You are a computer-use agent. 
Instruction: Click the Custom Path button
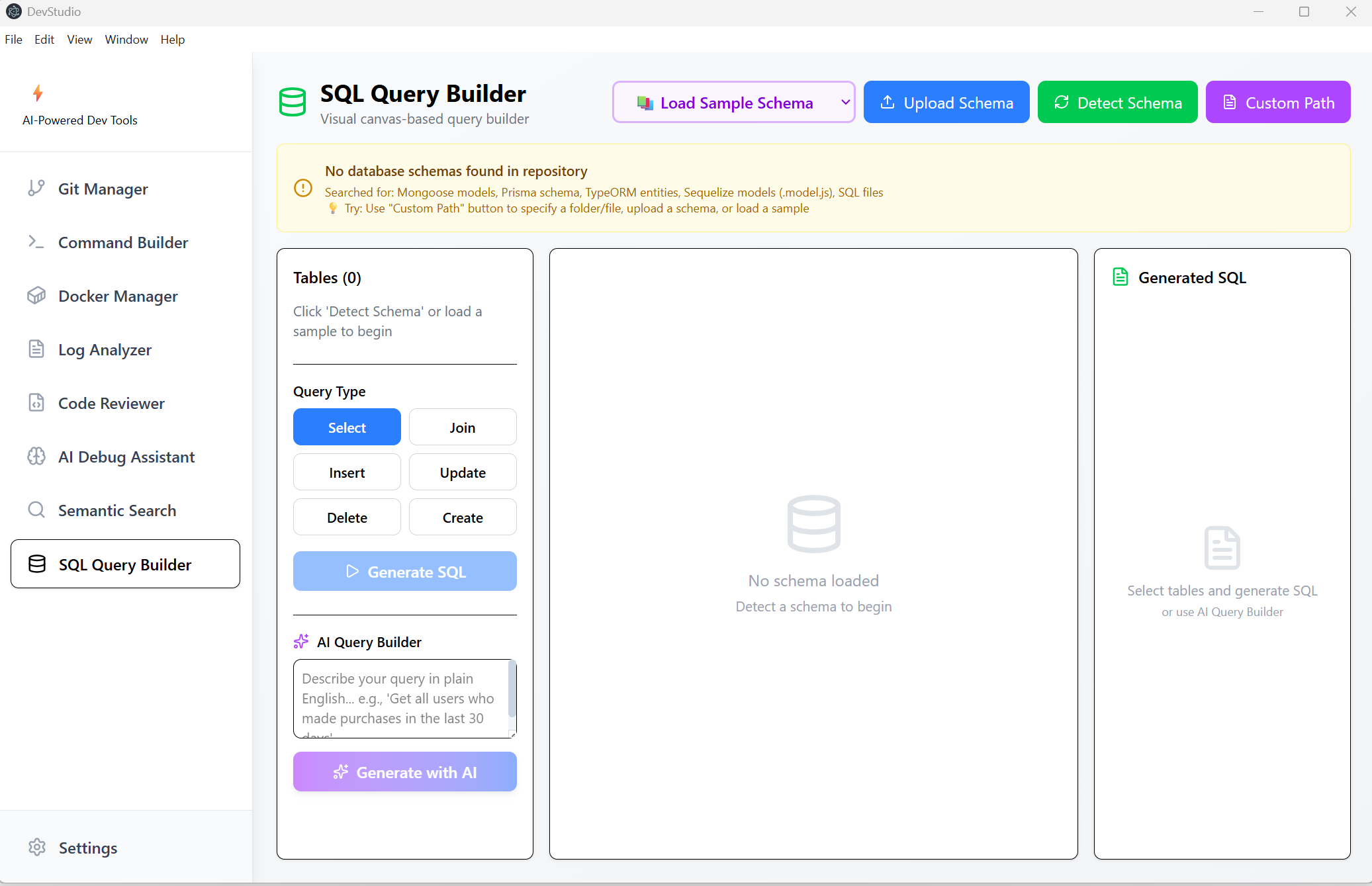pos(1277,103)
